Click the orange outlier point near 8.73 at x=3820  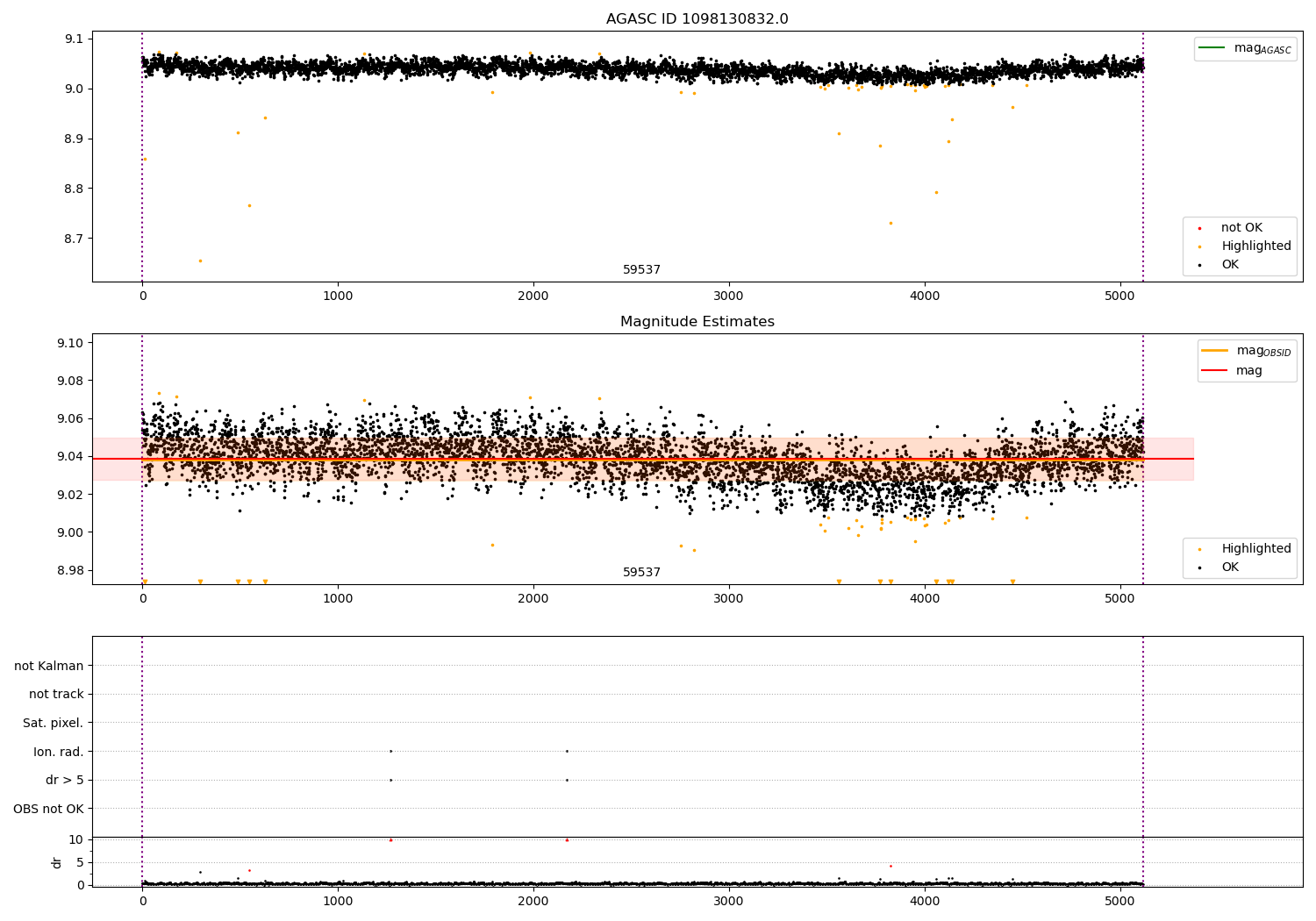coord(890,223)
